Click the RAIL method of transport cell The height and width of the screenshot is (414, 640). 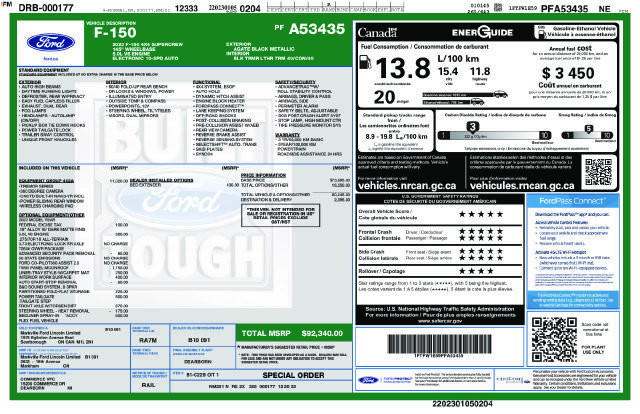[150, 382]
